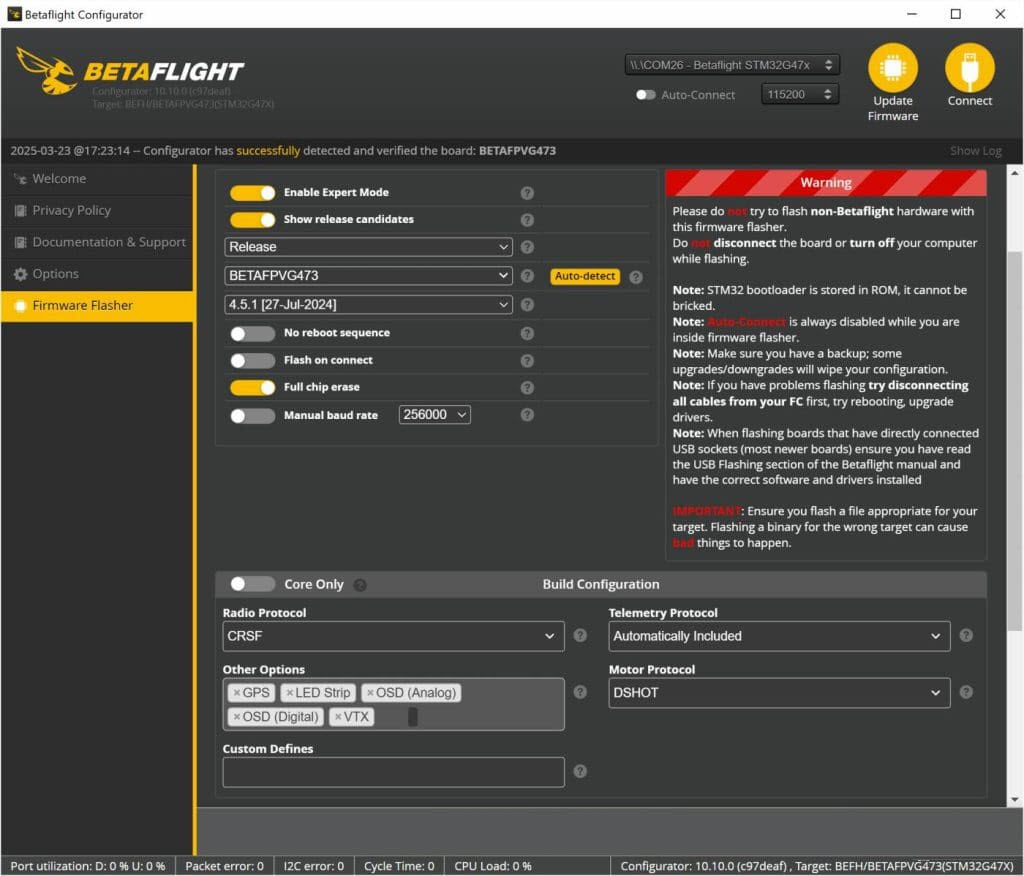The height and width of the screenshot is (876, 1024).
Task: Click the 'CPU Load: 0 %' status text
Action: (x=492, y=866)
